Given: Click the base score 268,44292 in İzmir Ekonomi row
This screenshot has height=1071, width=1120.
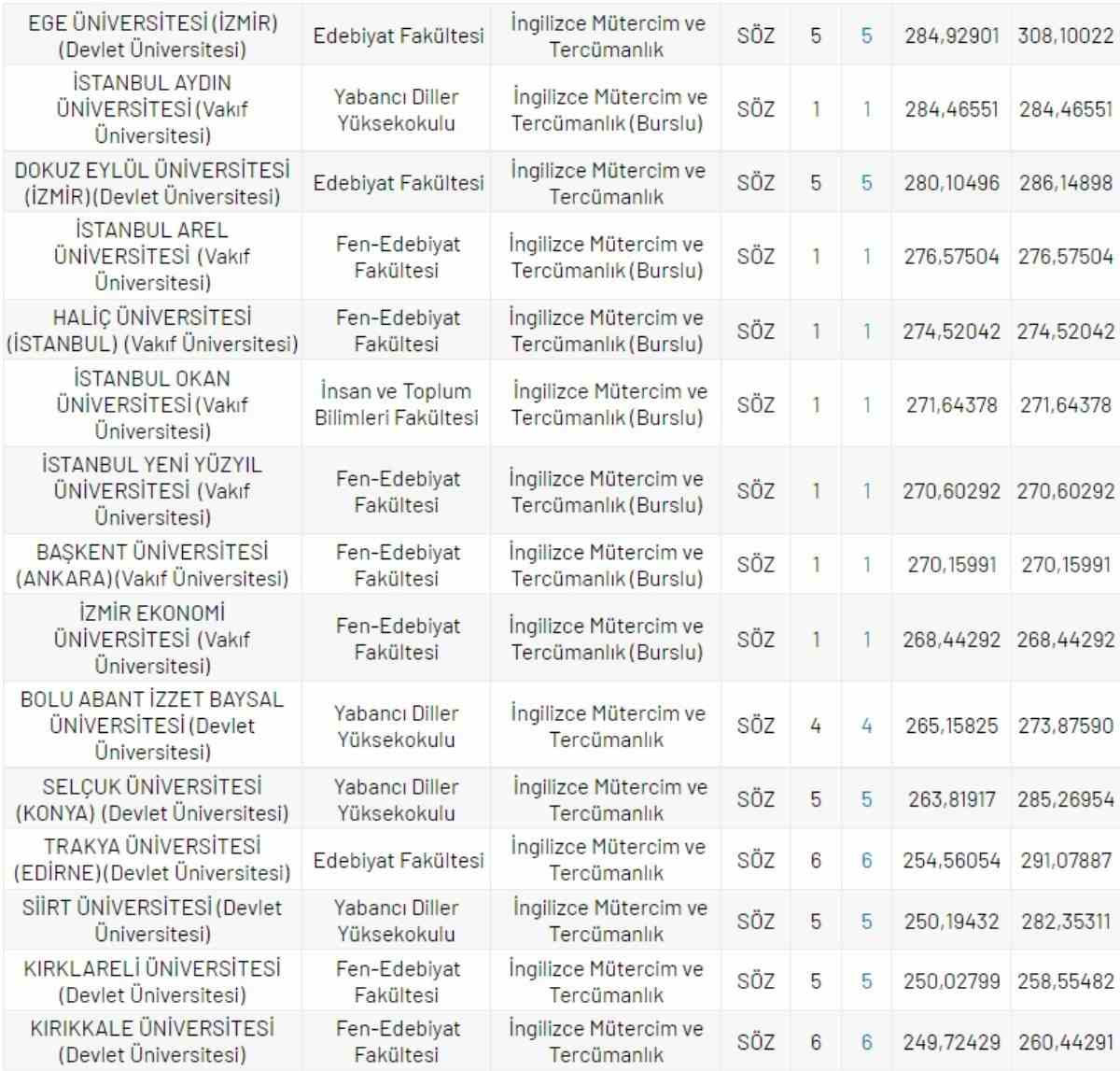Looking at the screenshot, I should click(x=951, y=640).
